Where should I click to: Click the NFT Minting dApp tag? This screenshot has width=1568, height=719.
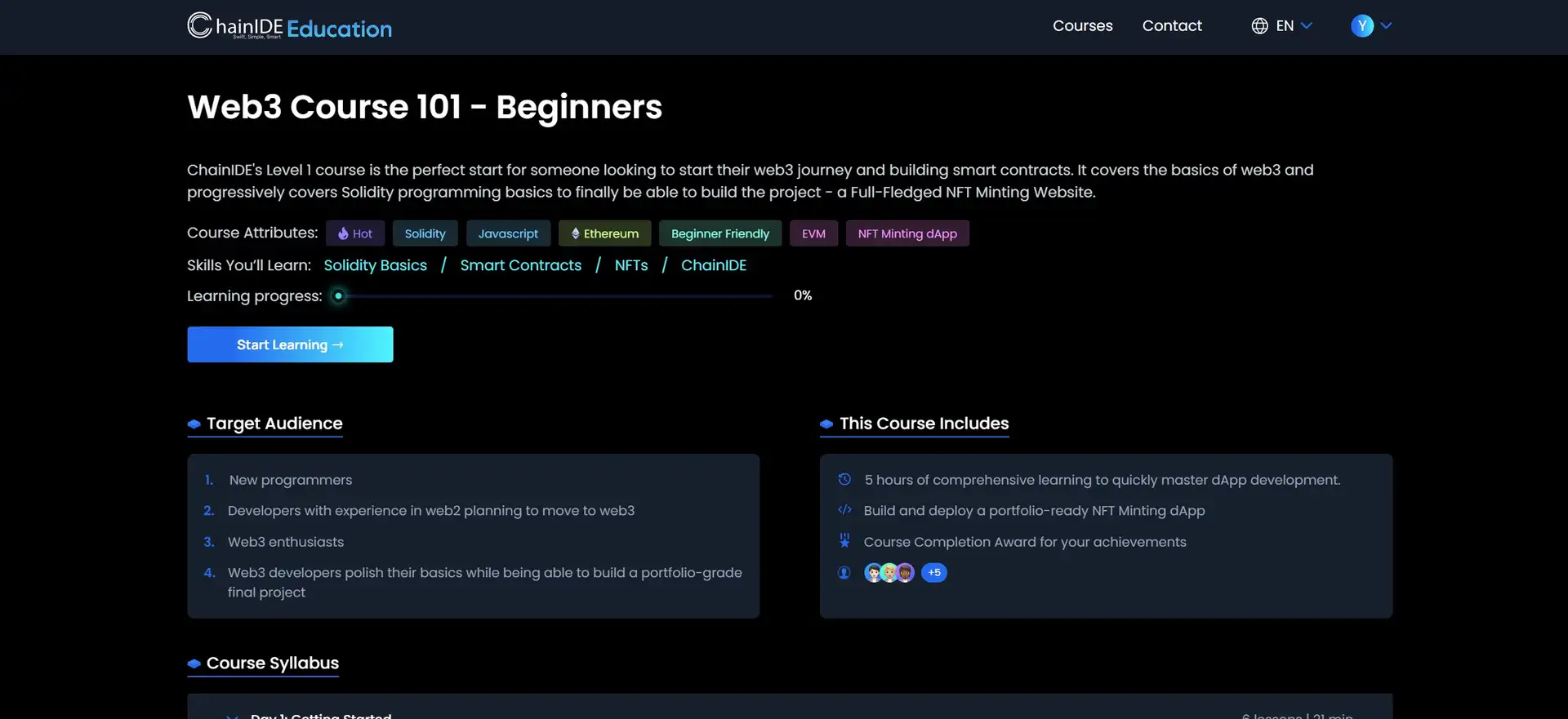click(906, 233)
